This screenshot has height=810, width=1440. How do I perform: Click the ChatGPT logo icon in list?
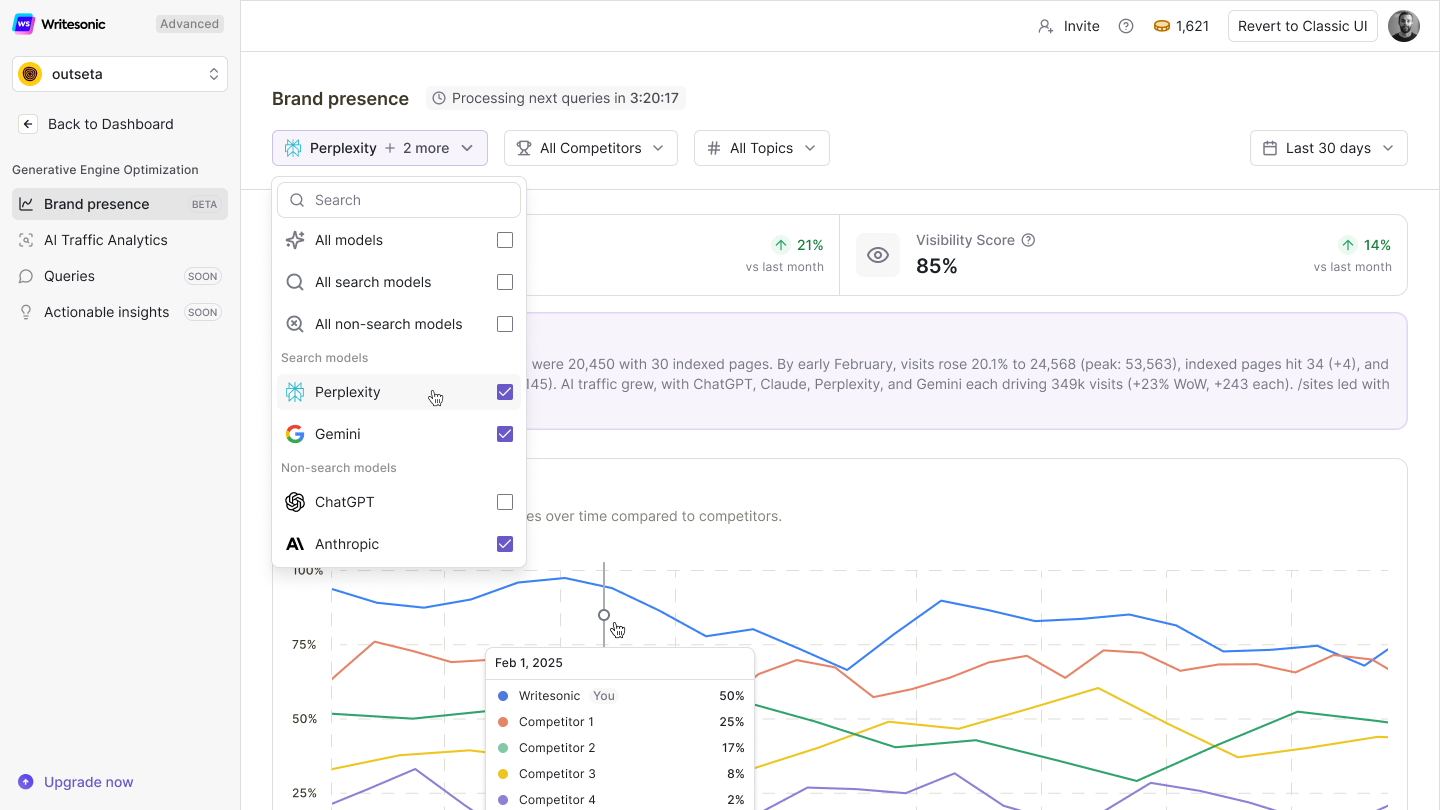(x=295, y=502)
